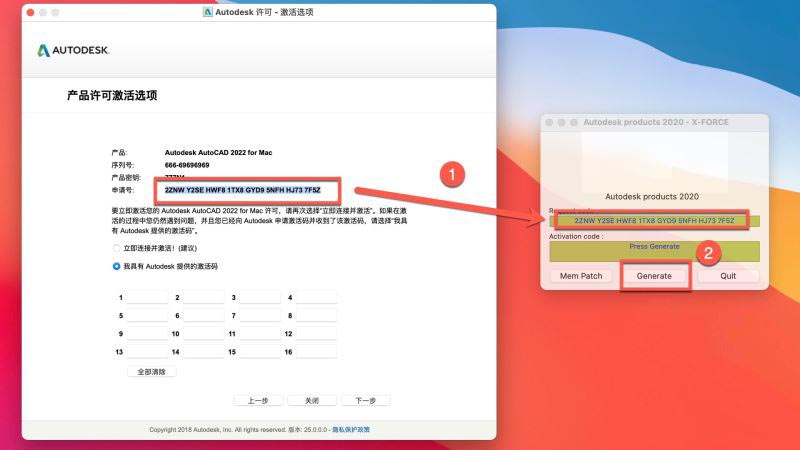Click the highlighted request code 2ZNW Y2SE text
Image resolution: width=800 pixels, height=450 pixels.
pos(242,190)
